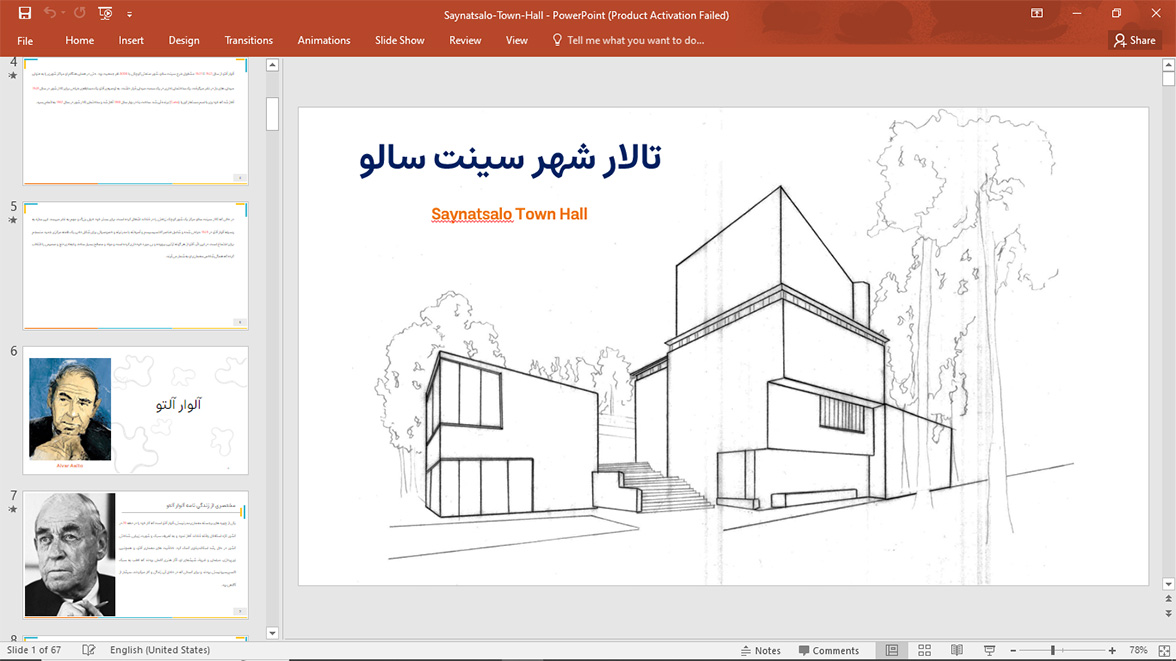The width and height of the screenshot is (1176, 661).
Task: Open the View tab
Action: point(516,41)
